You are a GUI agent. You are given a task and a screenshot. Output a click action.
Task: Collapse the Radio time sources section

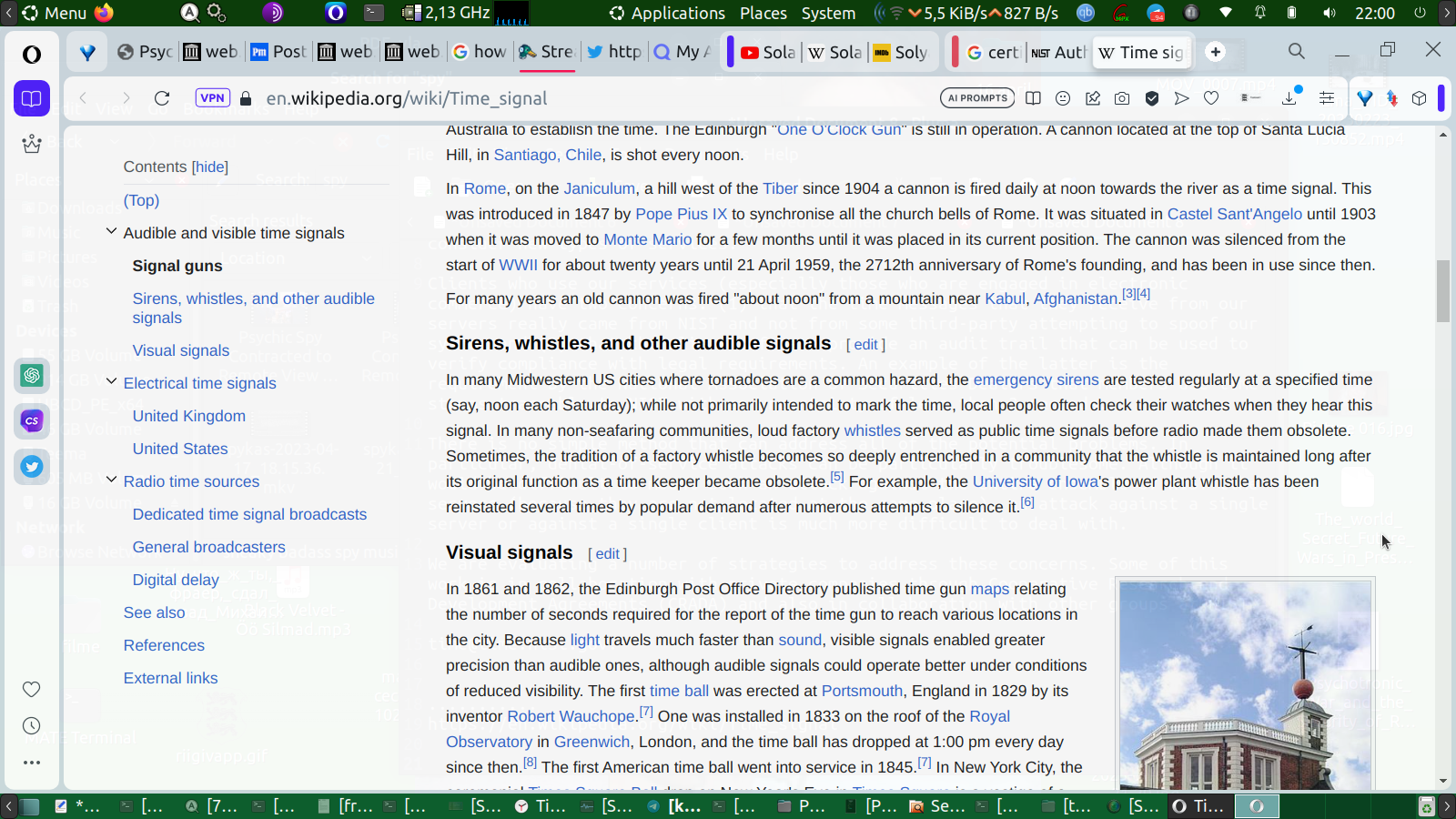[x=111, y=480]
